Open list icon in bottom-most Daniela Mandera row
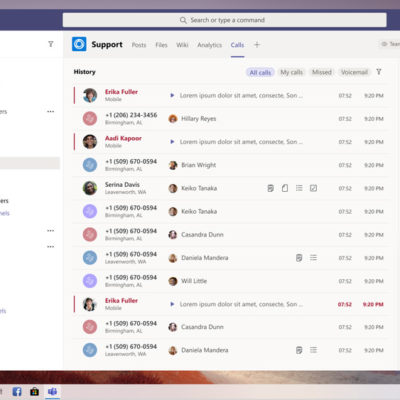This screenshot has width=400, height=400. coord(313,350)
